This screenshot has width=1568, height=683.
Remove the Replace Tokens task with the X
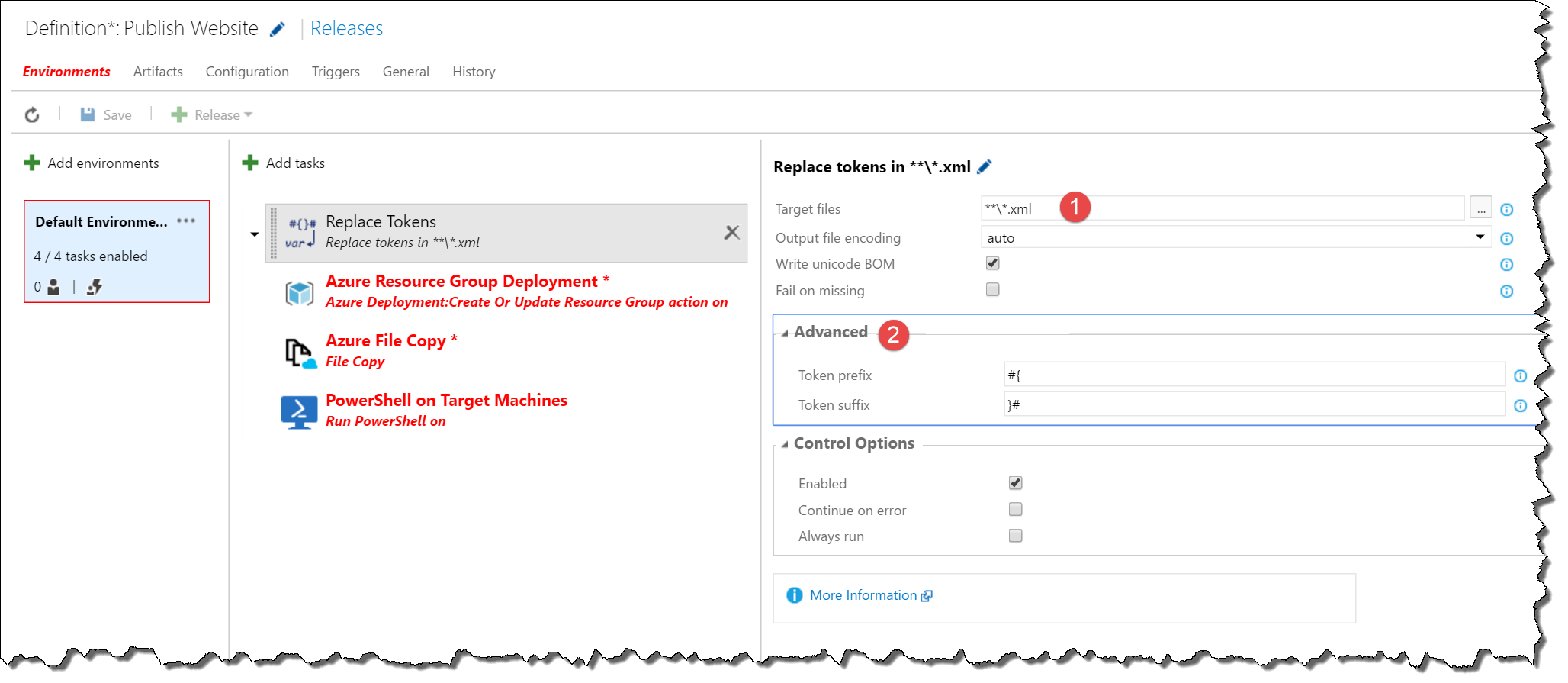(731, 233)
